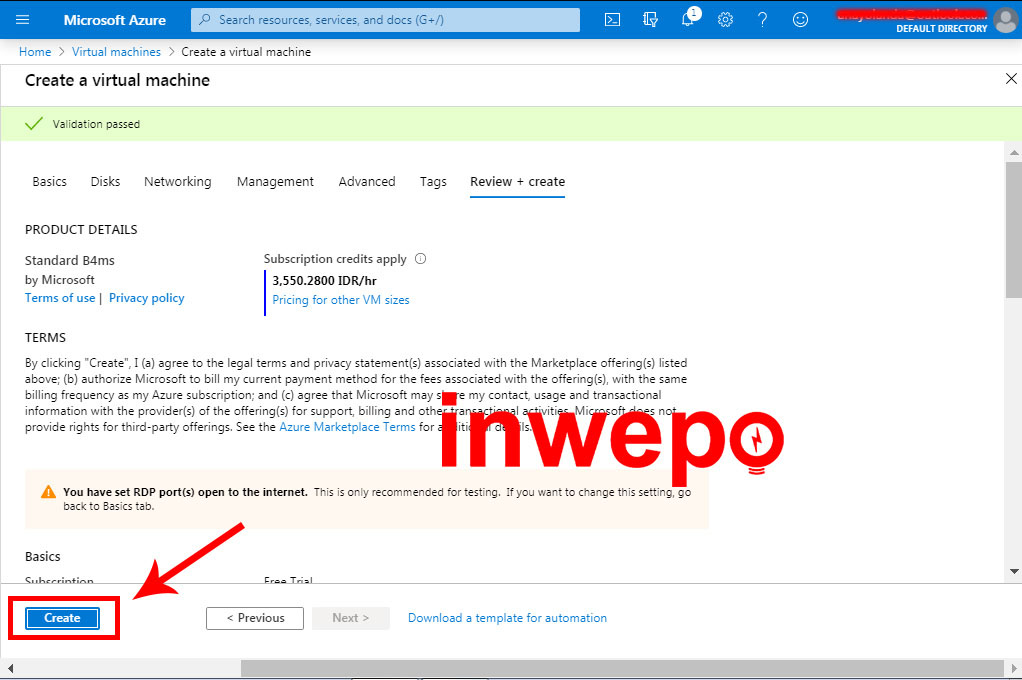This screenshot has width=1022, height=680.
Task: Click the horizontal scrollbar left arrow
Action: [x=10, y=668]
